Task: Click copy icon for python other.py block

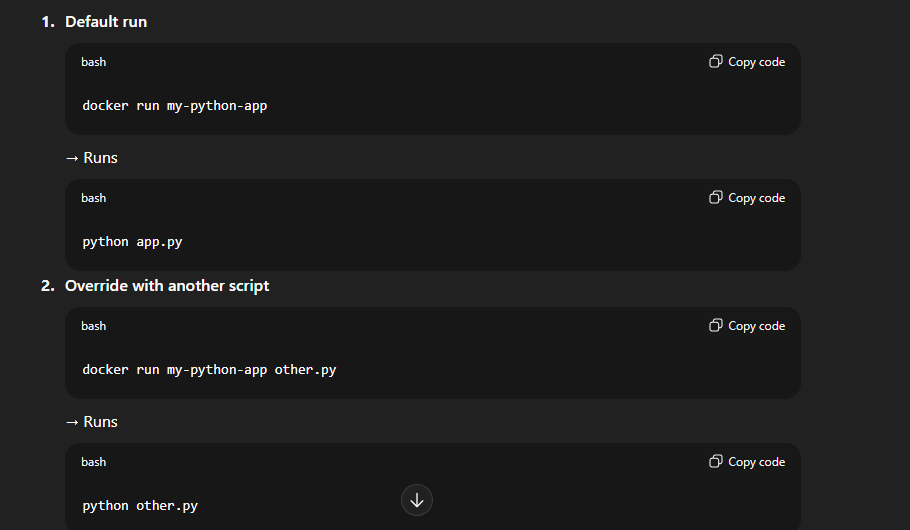Action: (716, 462)
